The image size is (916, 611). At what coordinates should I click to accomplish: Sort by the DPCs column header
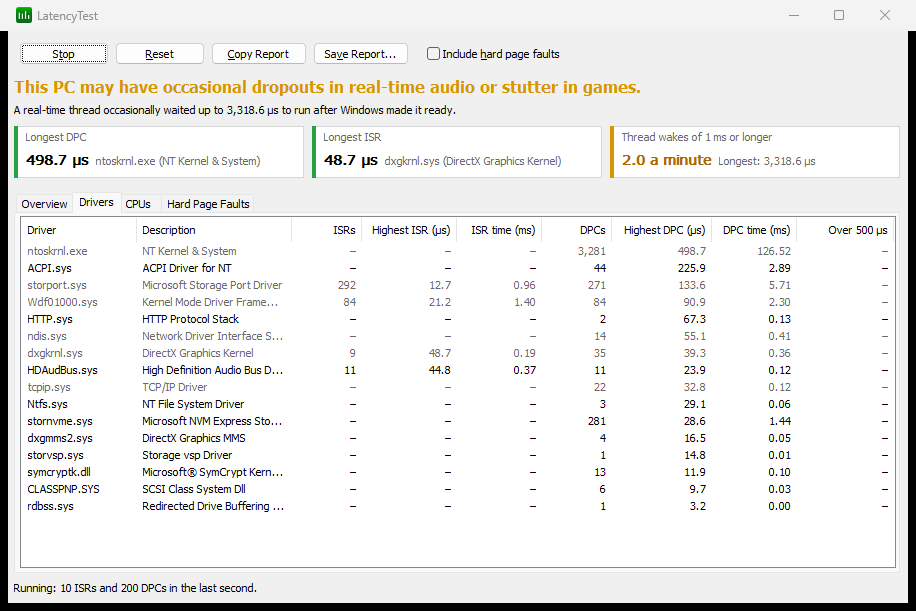[577, 230]
